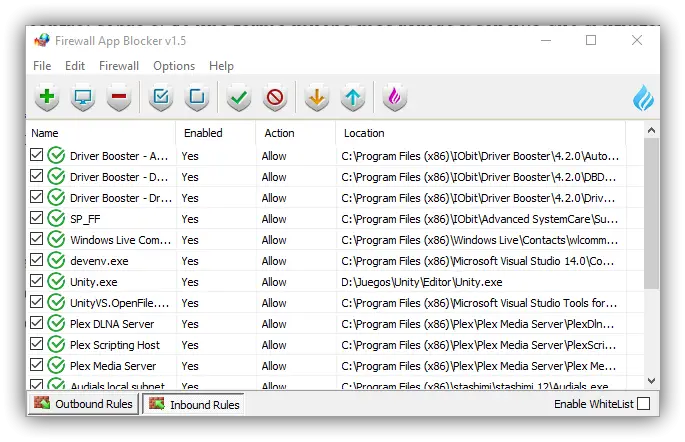Toggle the Plex DLNA Server checkbox

tap(37, 323)
